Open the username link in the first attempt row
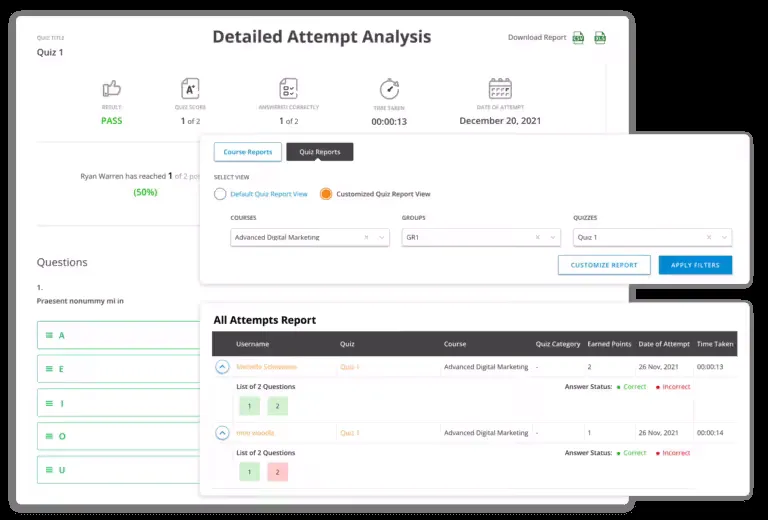 pyautogui.click(x=266, y=367)
